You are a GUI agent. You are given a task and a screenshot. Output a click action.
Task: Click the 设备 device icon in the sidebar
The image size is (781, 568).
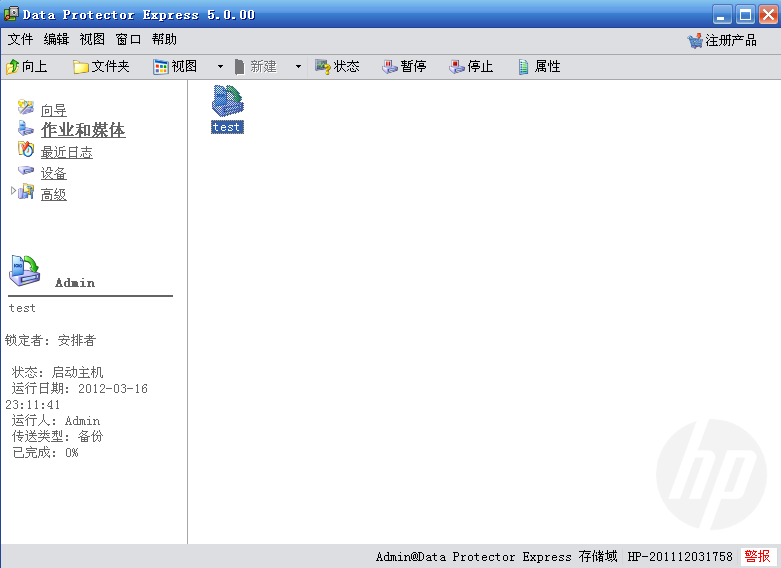pos(26,170)
